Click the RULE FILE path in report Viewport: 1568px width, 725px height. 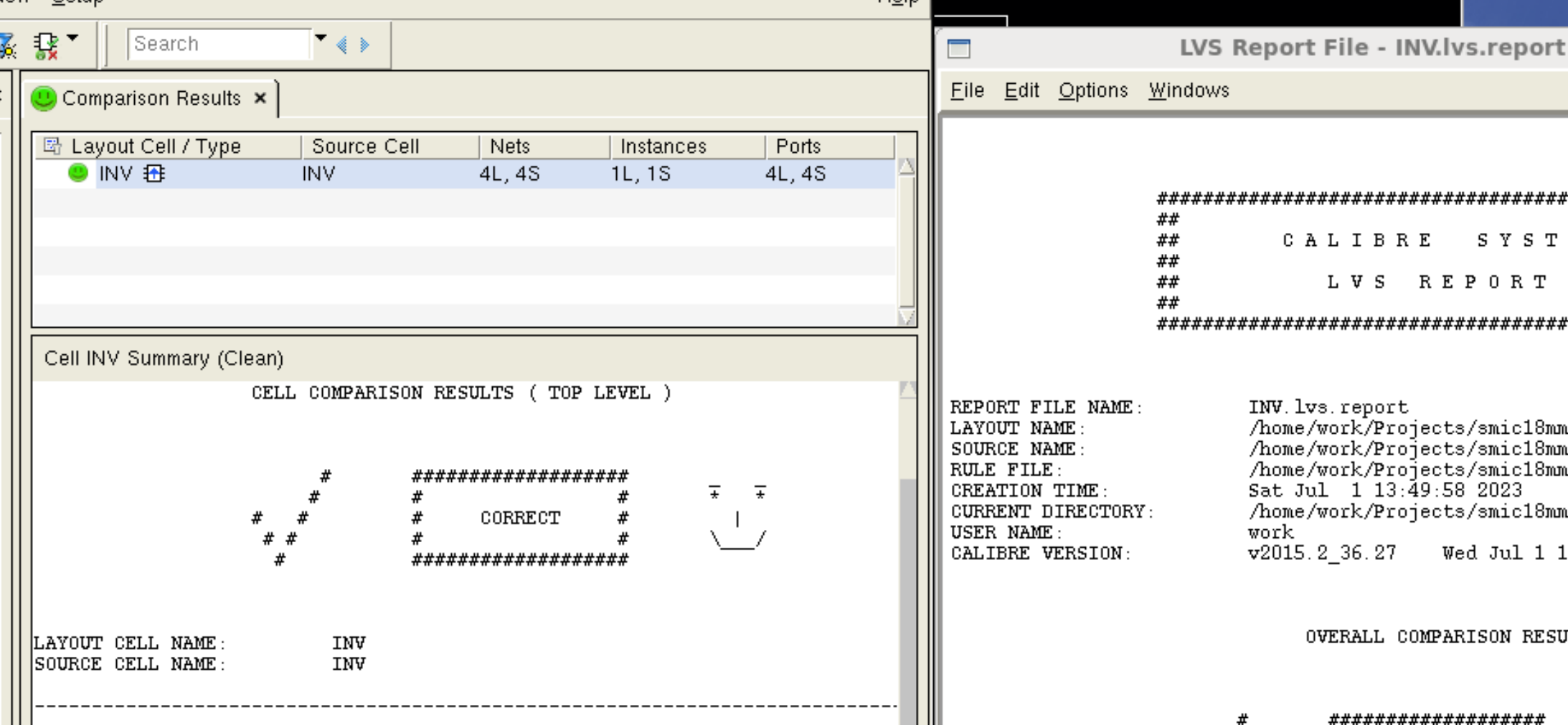[x=1408, y=470]
